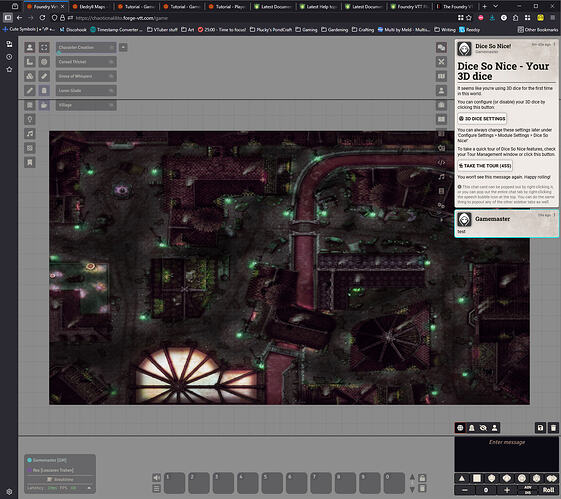561x499 pixels.
Task: Click the purple player color square
Action: click(30, 470)
